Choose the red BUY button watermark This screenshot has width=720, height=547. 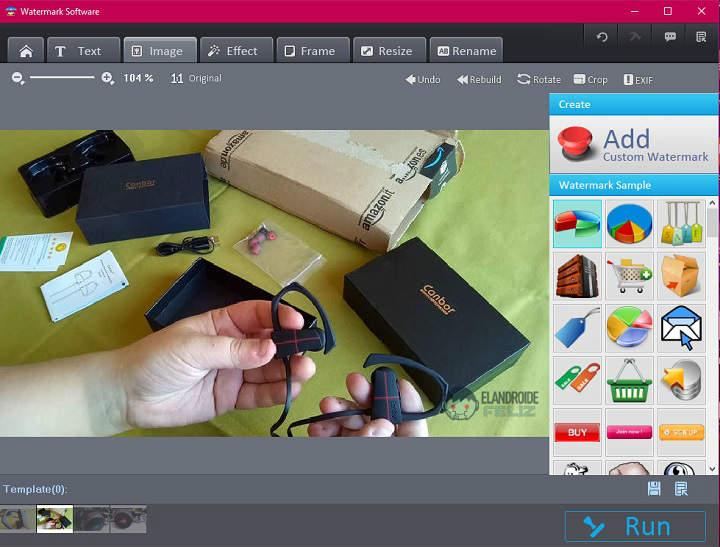click(577, 433)
